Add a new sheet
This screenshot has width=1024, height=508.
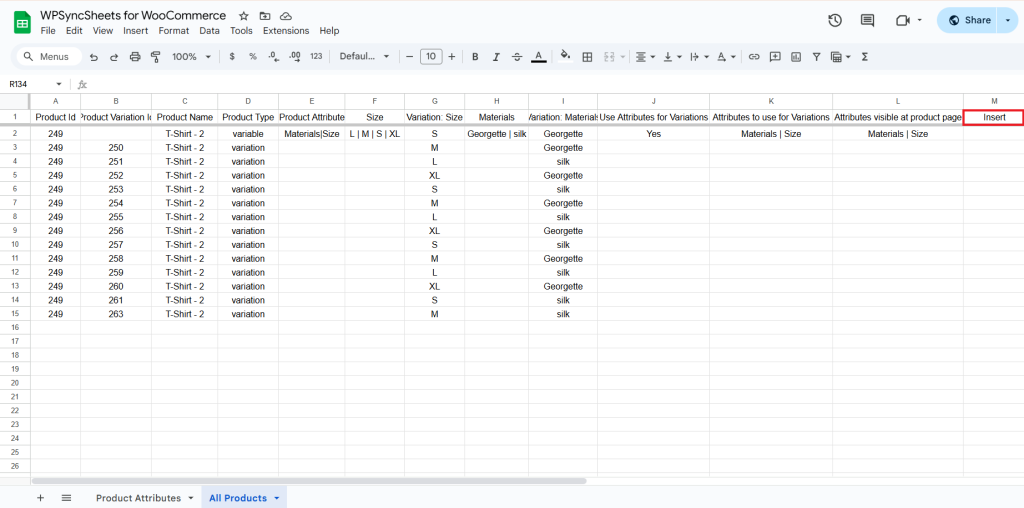click(40, 498)
